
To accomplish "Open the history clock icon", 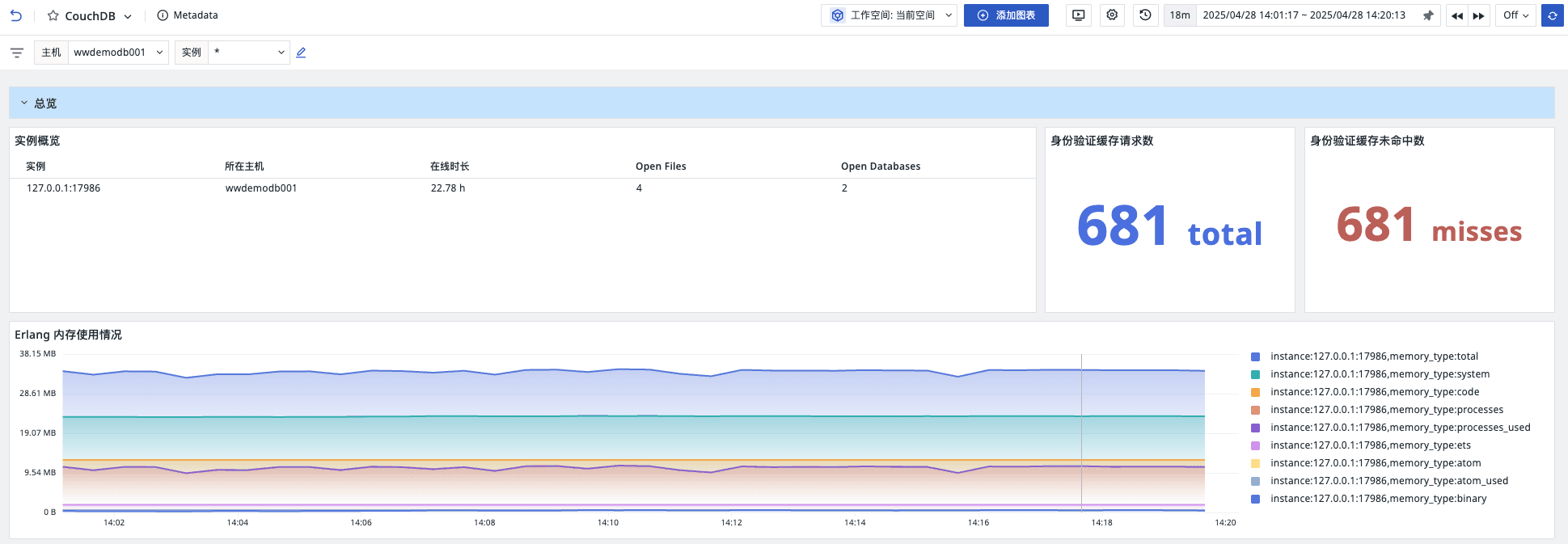I will tap(1145, 15).
